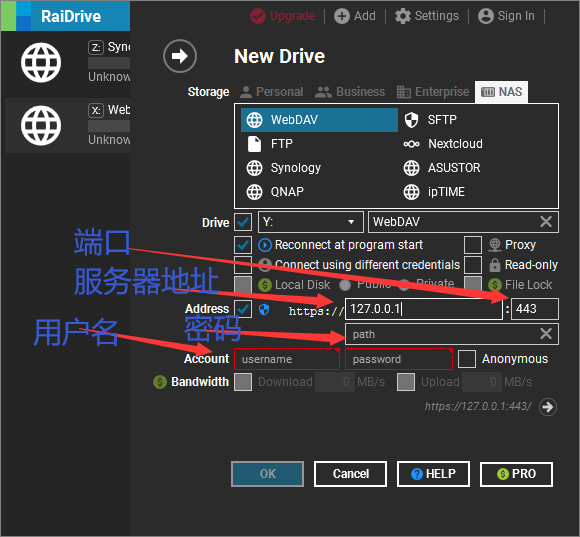Image resolution: width=580 pixels, height=537 pixels.
Task: Toggle the Address https checkbox
Action: (x=243, y=309)
